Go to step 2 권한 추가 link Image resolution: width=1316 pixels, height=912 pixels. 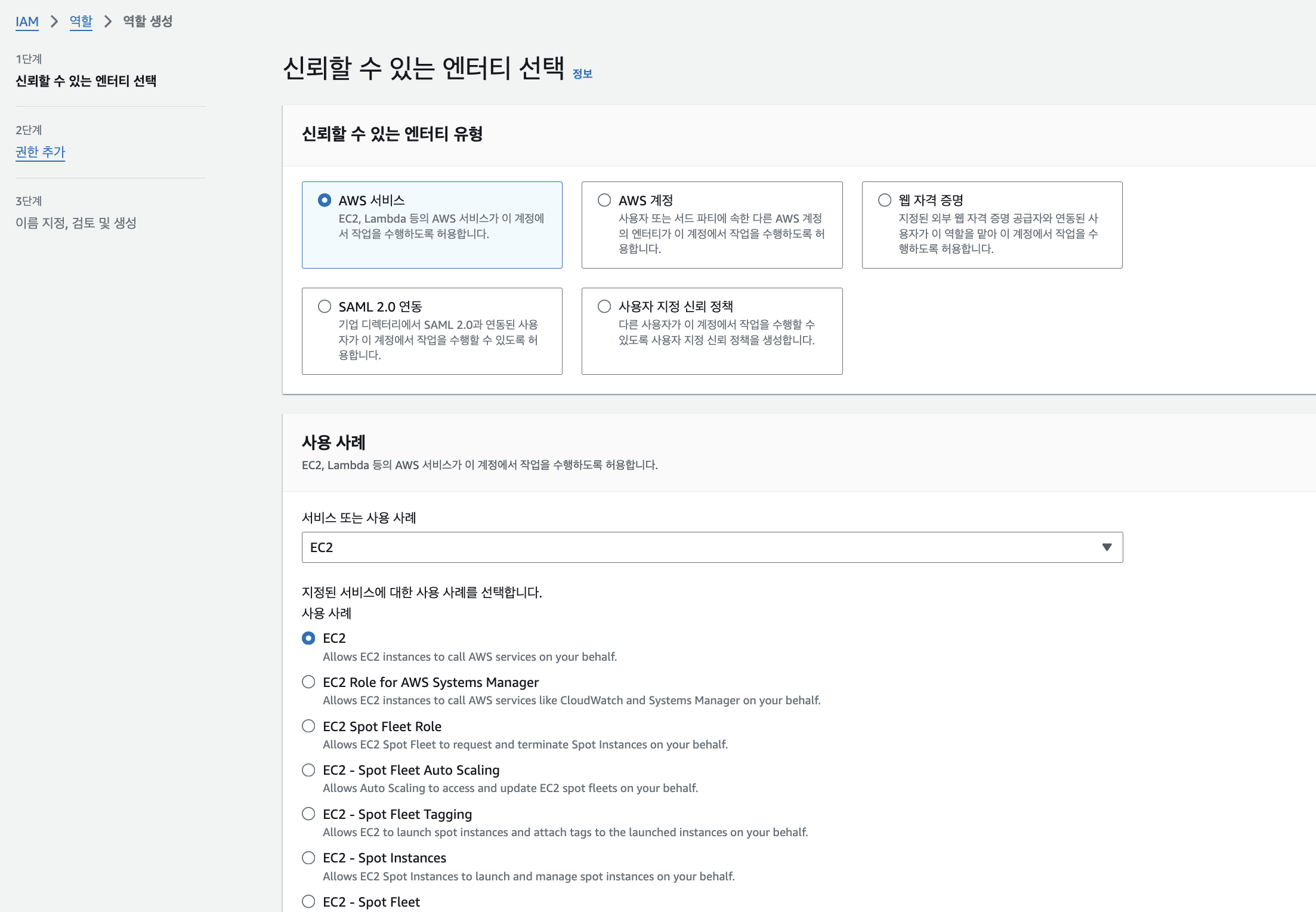pos(40,152)
